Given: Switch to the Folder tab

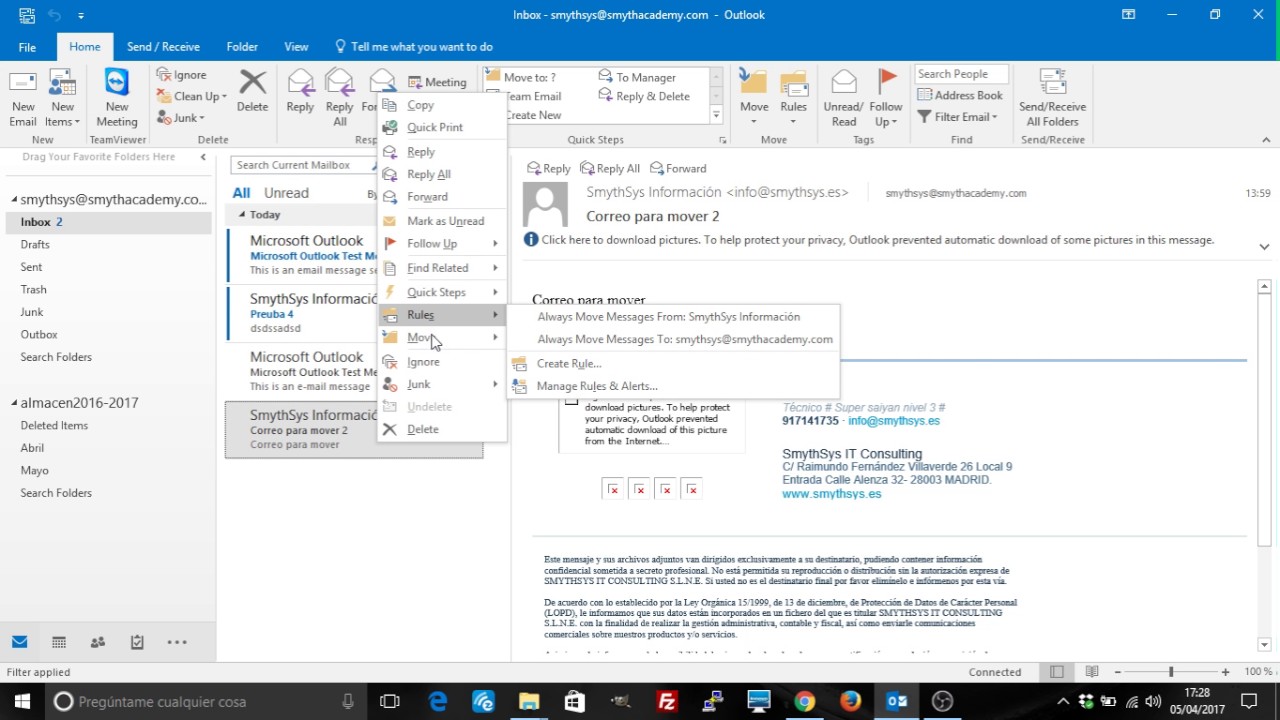Looking at the screenshot, I should pyautogui.click(x=242, y=47).
